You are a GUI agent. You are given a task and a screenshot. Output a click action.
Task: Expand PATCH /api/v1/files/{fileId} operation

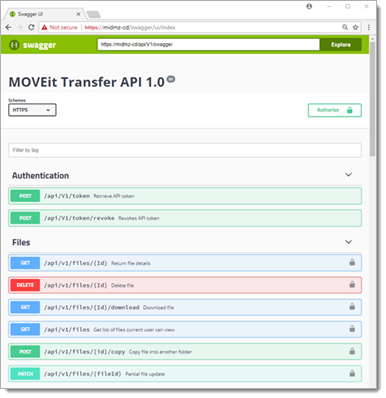click(185, 374)
